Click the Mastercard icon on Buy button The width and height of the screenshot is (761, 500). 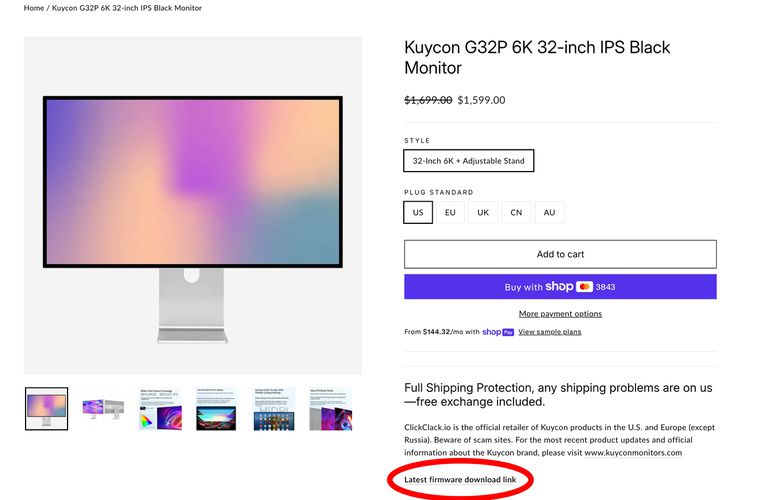point(584,287)
